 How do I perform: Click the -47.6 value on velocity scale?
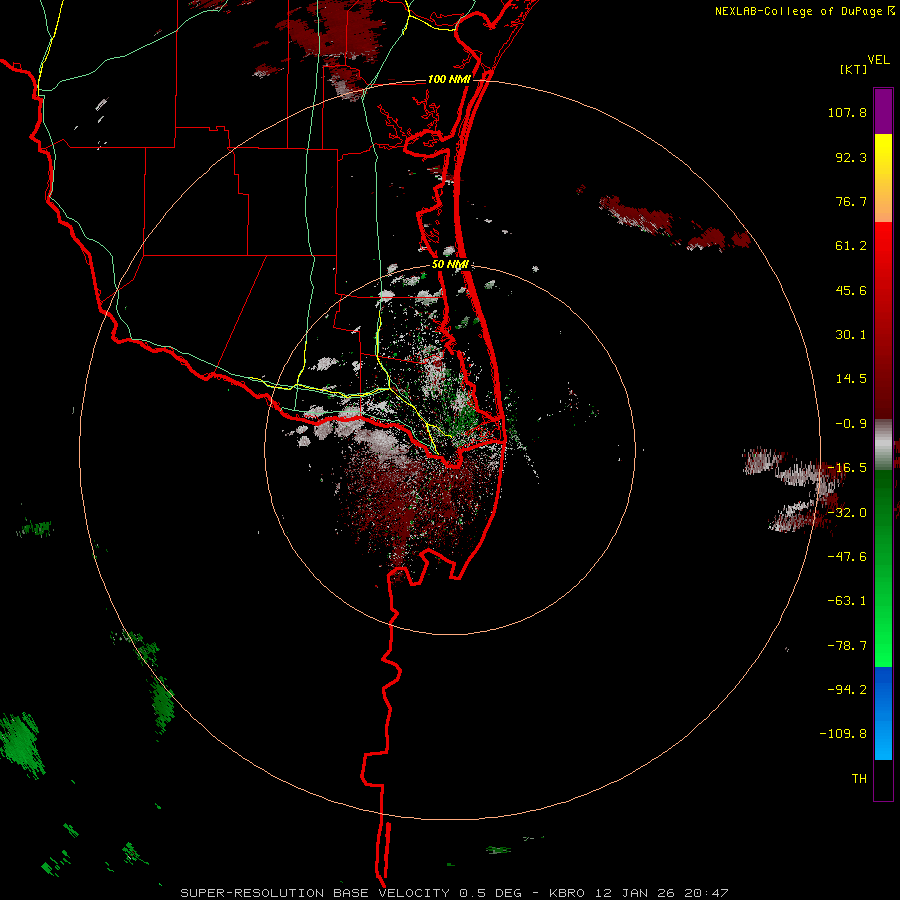click(847, 556)
